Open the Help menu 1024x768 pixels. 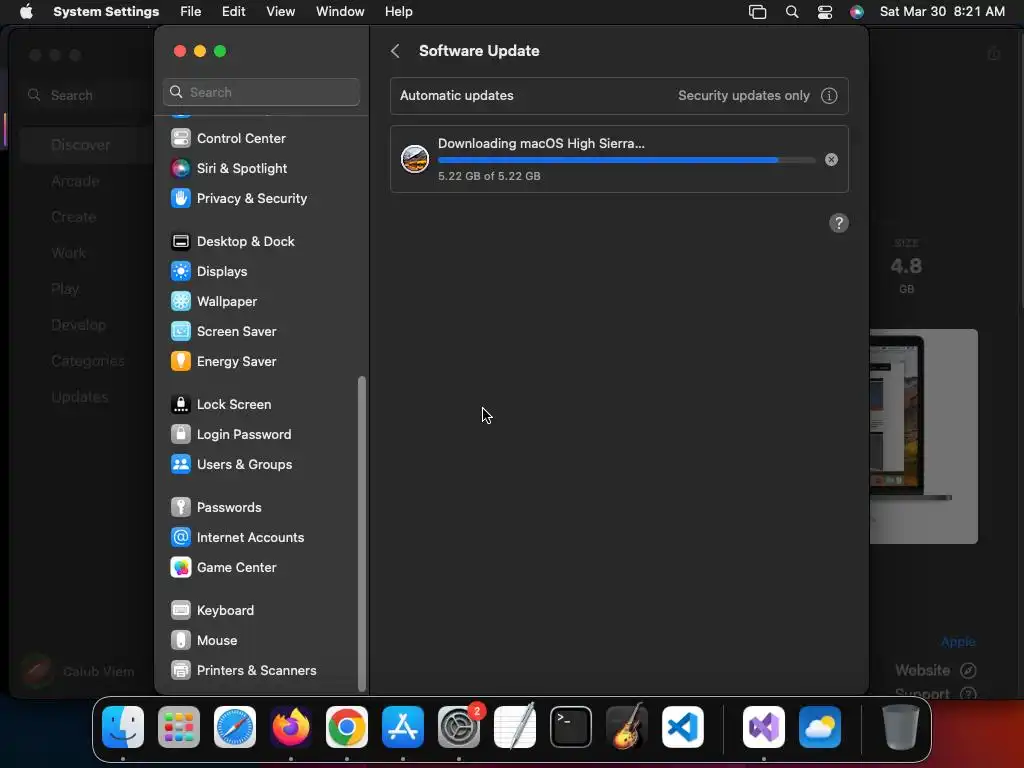[x=398, y=12]
